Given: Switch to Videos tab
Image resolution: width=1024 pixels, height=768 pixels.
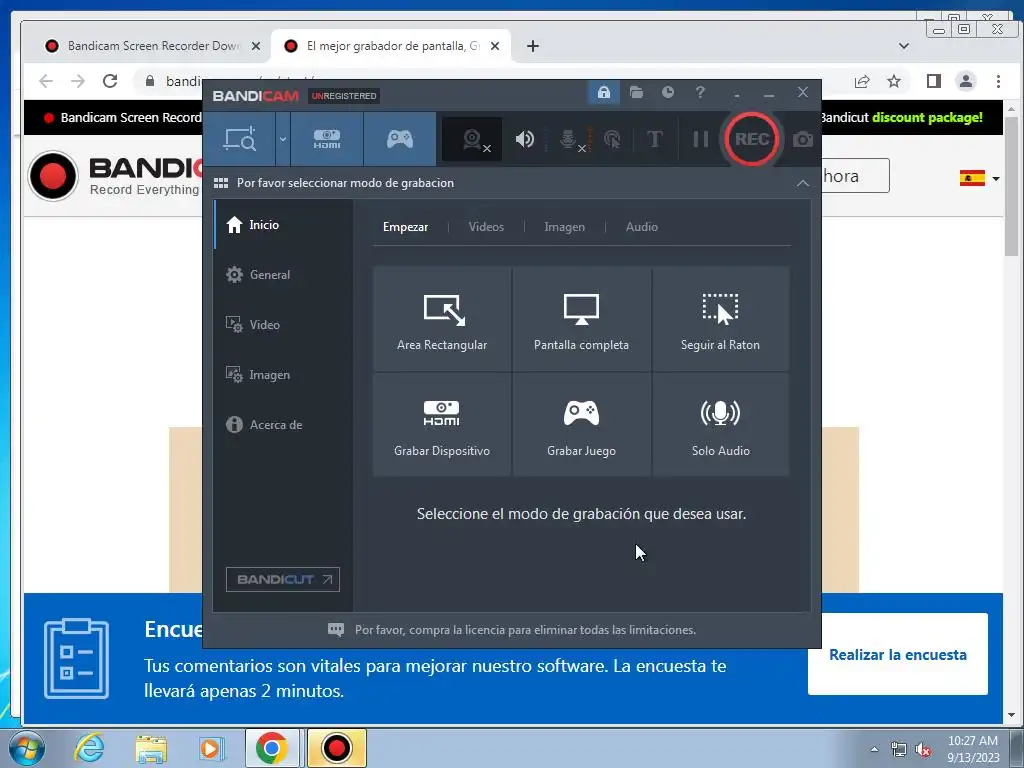Looking at the screenshot, I should point(486,227).
